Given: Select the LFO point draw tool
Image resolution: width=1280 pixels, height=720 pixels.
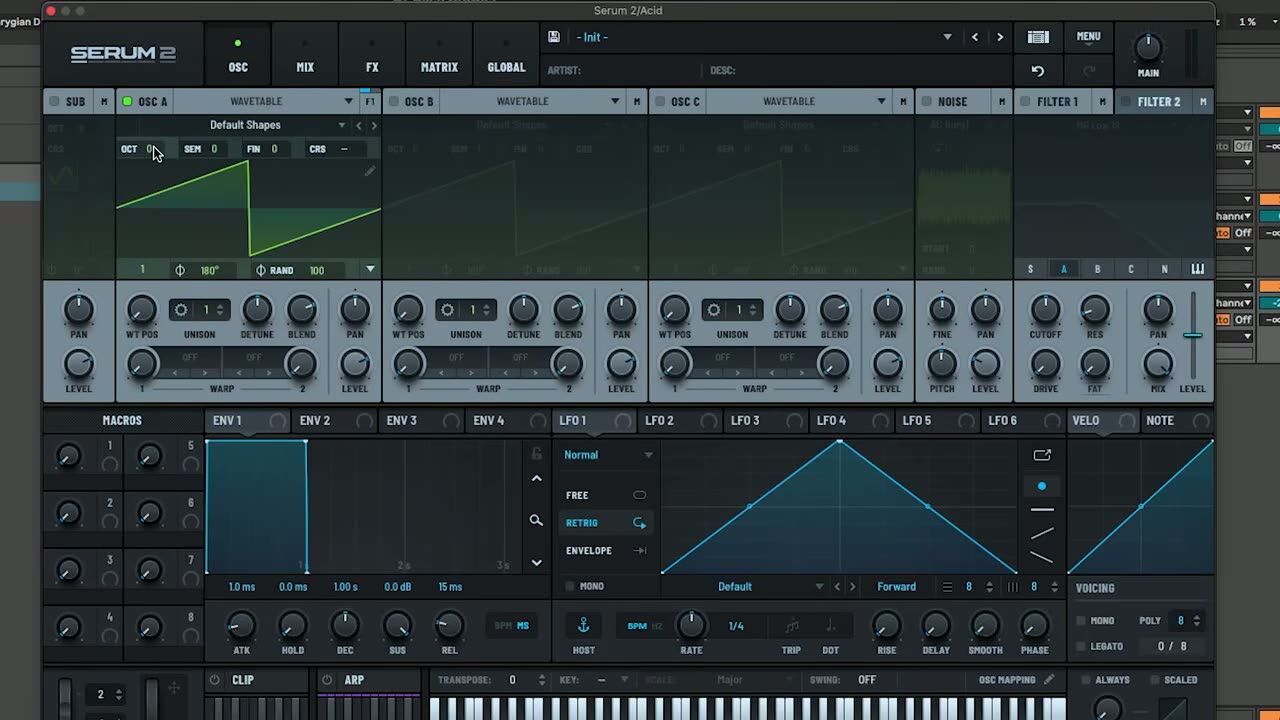Looking at the screenshot, I should tap(1042, 486).
